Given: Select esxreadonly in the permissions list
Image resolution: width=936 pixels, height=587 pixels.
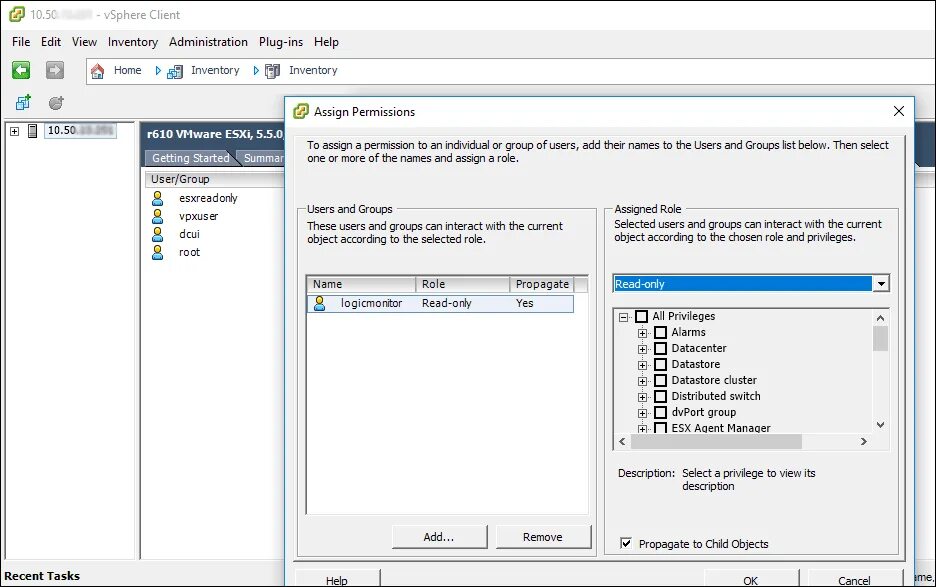Looking at the screenshot, I should 208,198.
